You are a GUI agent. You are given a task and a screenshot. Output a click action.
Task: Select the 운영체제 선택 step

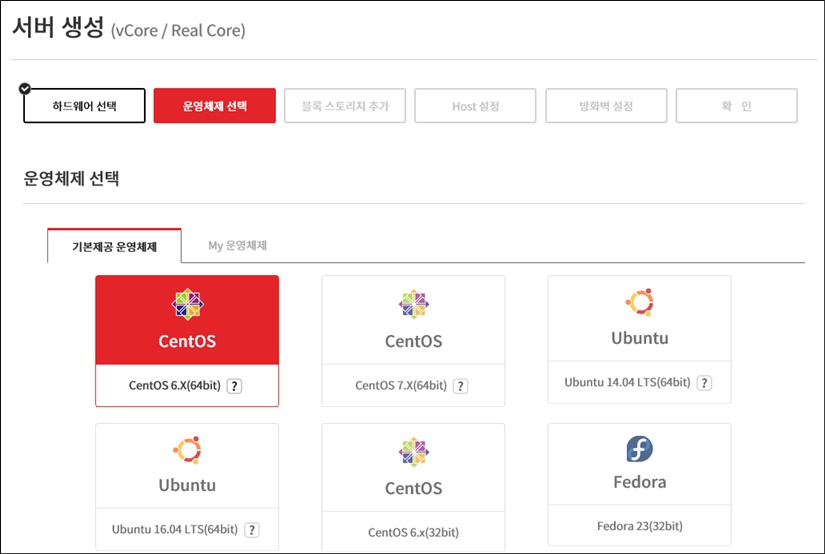pyautogui.click(x=215, y=106)
